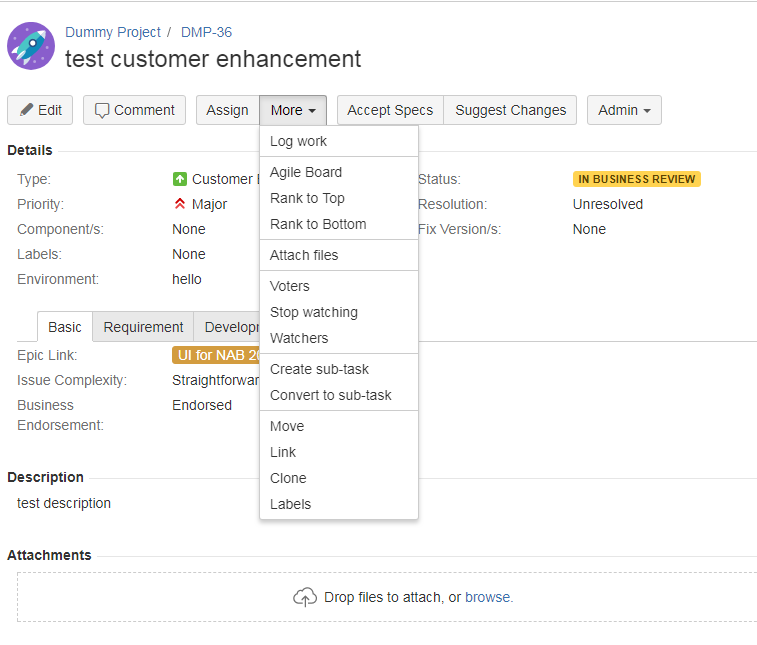
Task: Open the Admin dropdown menu
Action: tap(624, 110)
